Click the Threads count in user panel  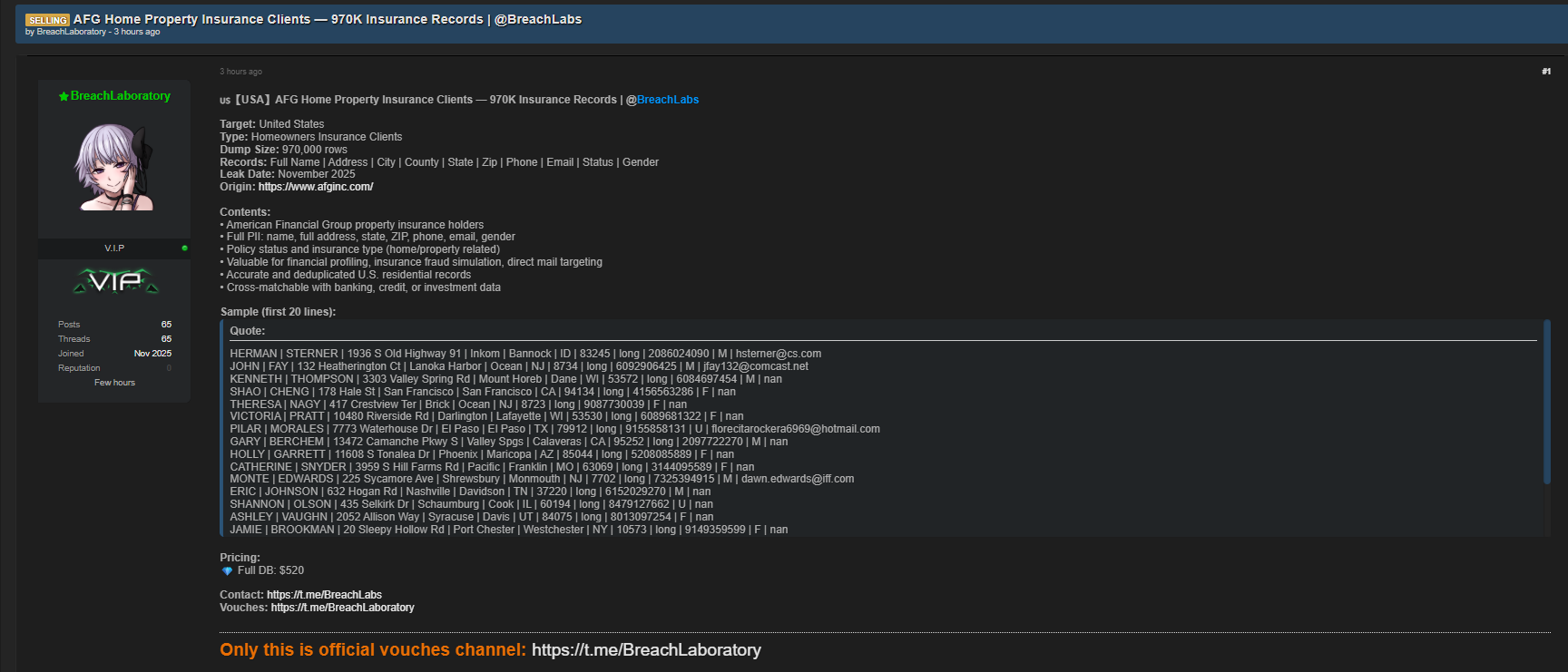click(x=166, y=339)
